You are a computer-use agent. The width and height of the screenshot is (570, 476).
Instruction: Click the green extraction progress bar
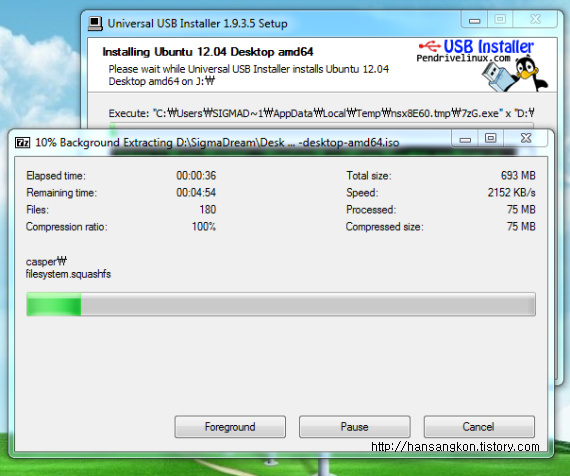[281, 304]
